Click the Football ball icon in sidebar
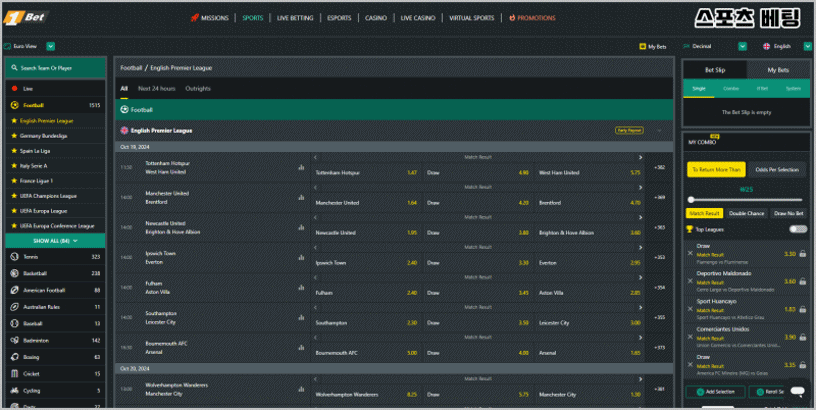Screen dimensions: 816x410 point(15,105)
